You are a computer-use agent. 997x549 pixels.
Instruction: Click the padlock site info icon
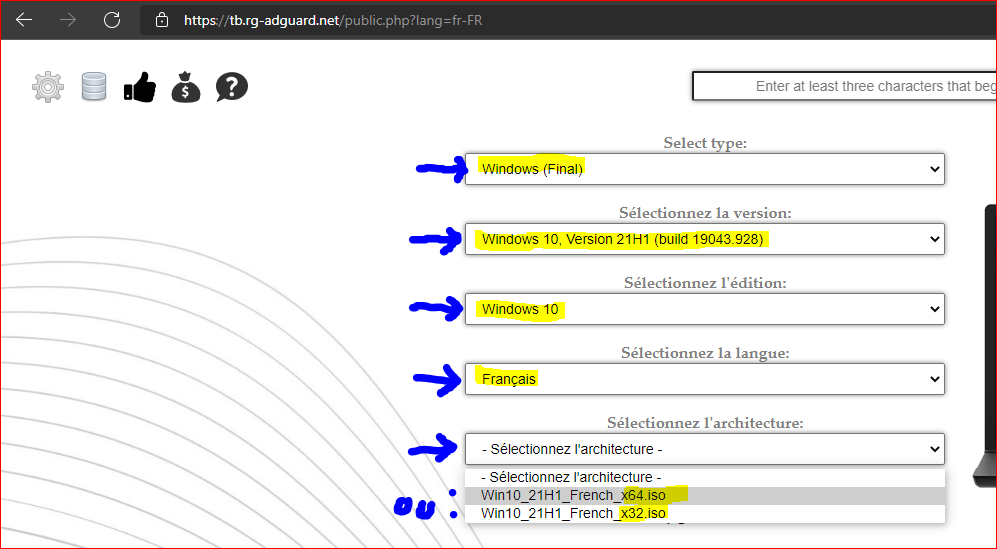(162, 20)
